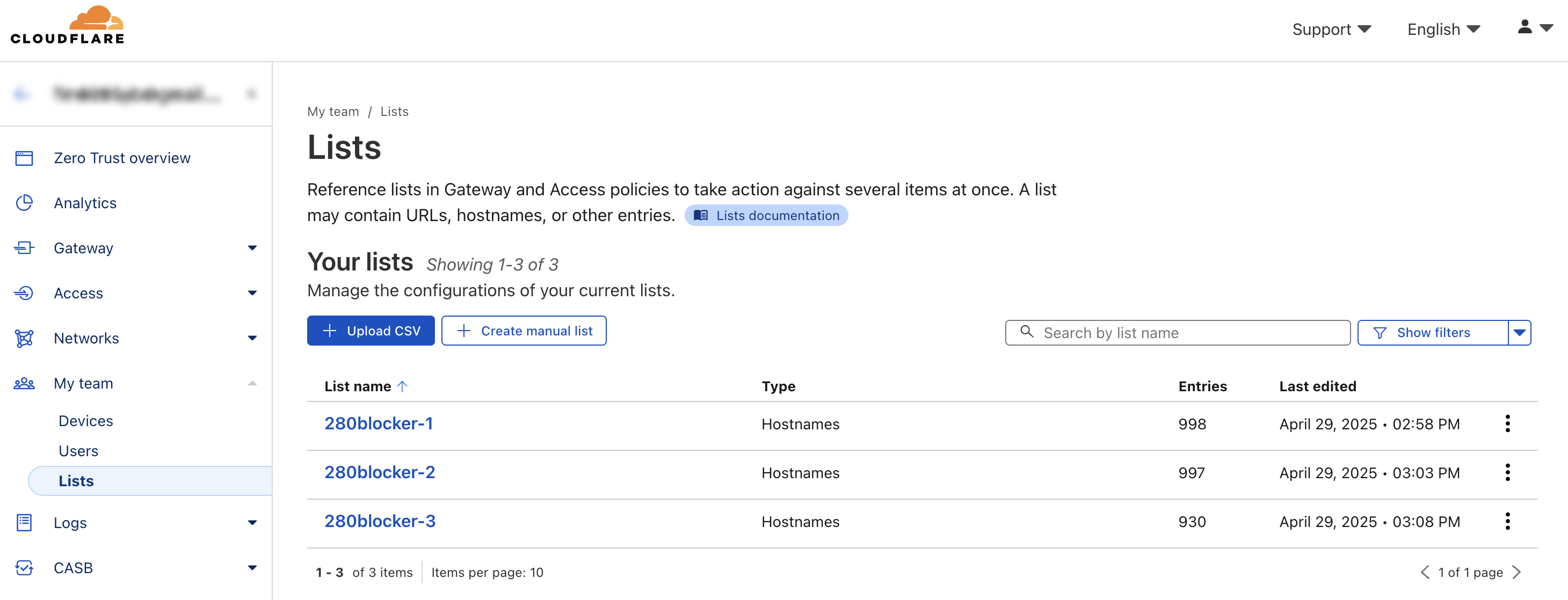Image resolution: width=1568 pixels, height=600 pixels.
Task: Go to the previous page arrow
Action: tap(1424, 572)
